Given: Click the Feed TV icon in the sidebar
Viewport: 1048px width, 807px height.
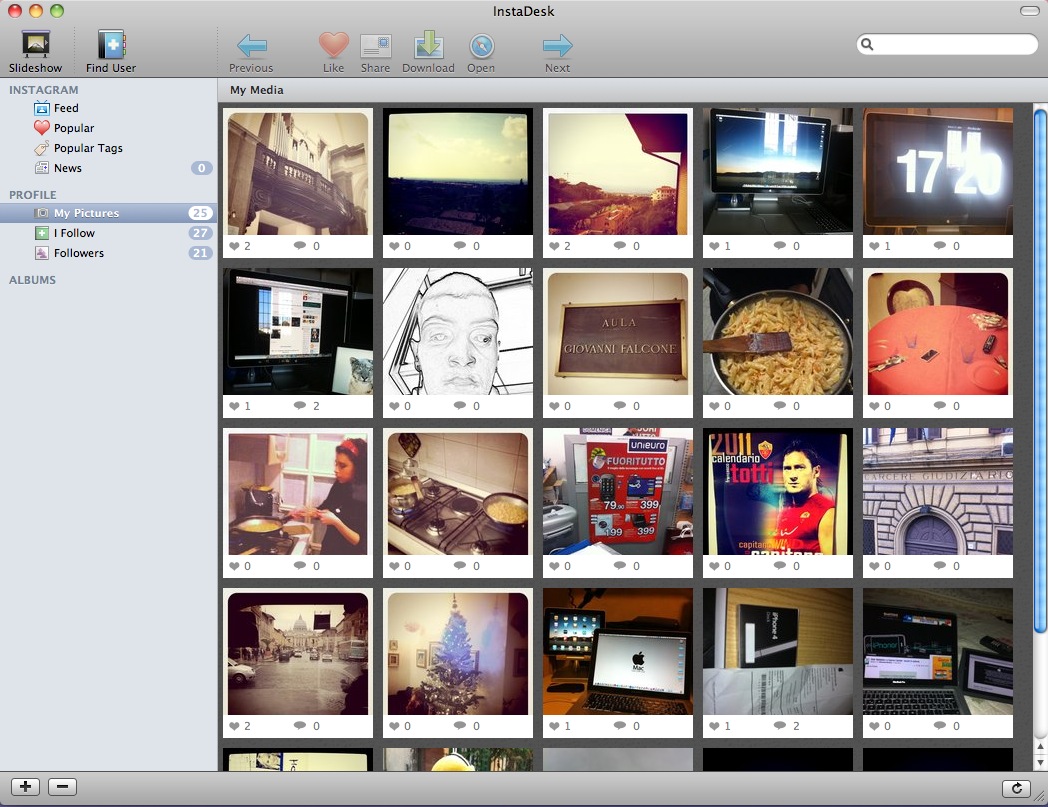Looking at the screenshot, I should [x=42, y=108].
